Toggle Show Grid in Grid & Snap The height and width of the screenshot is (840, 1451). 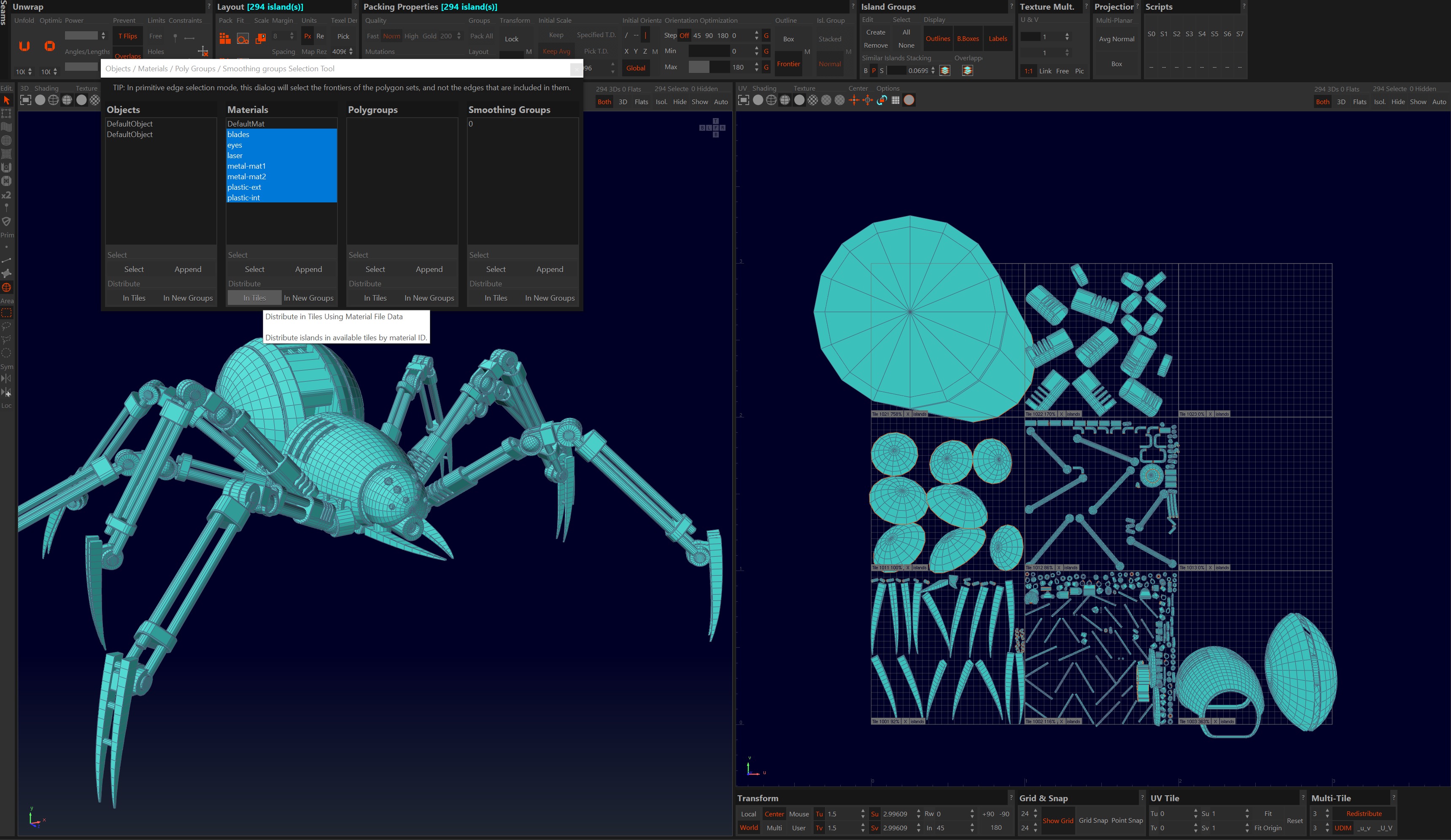click(x=1058, y=821)
